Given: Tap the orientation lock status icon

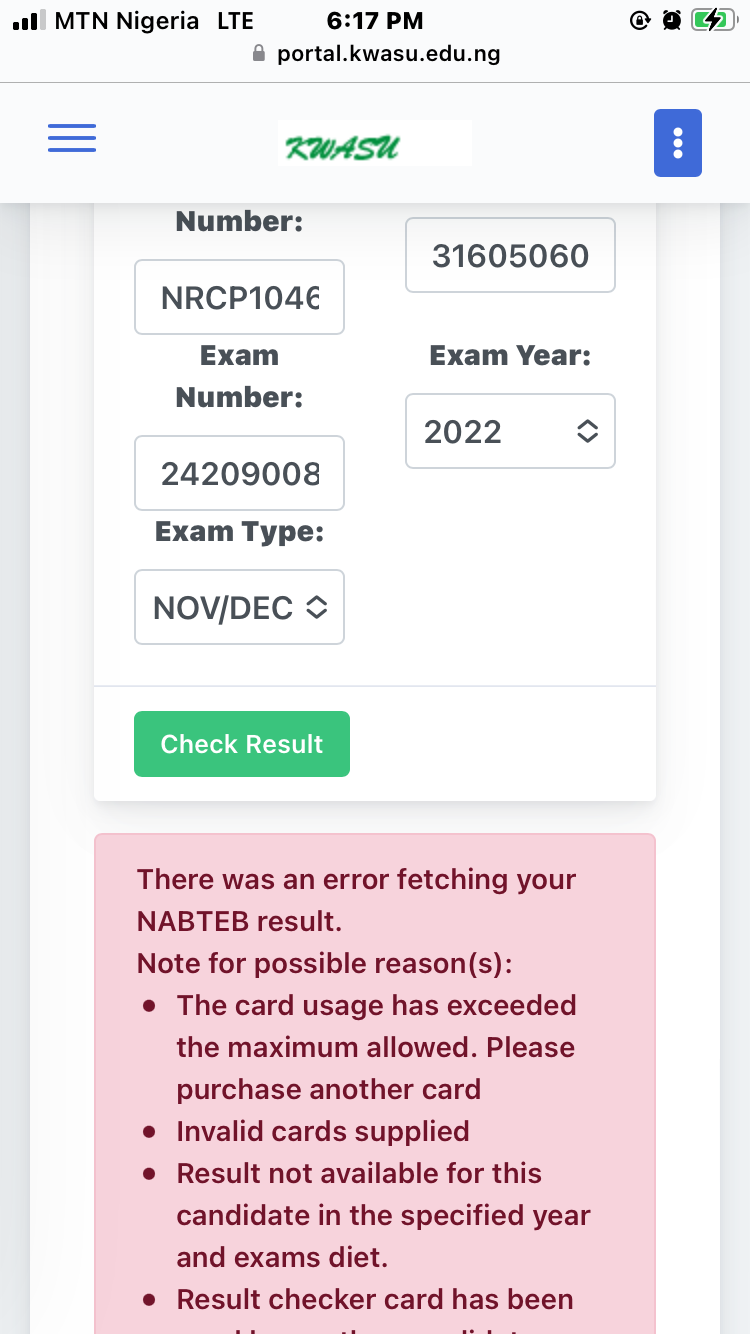Looking at the screenshot, I should (x=640, y=20).
